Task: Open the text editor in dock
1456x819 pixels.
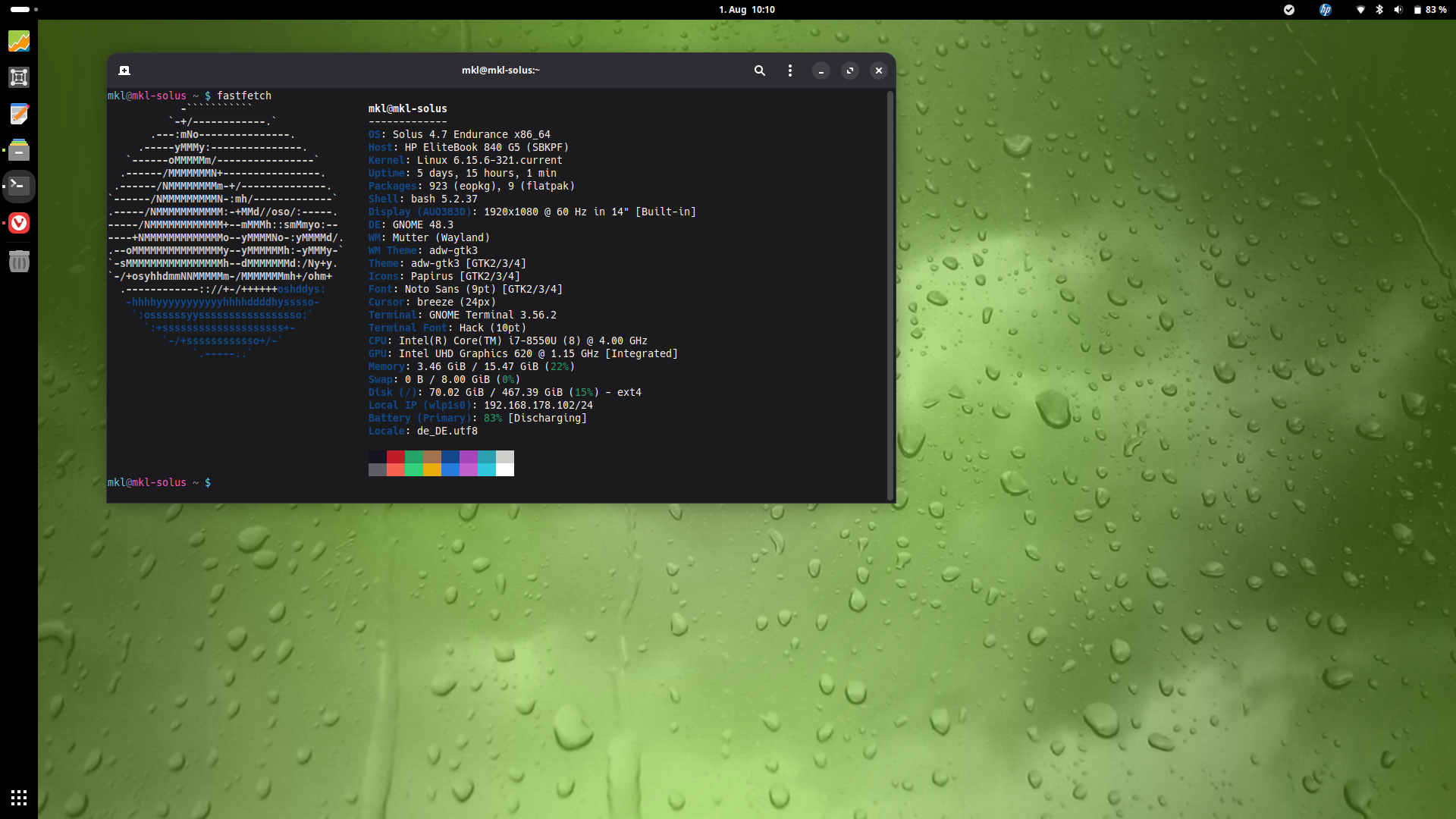Action: coord(19,114)
